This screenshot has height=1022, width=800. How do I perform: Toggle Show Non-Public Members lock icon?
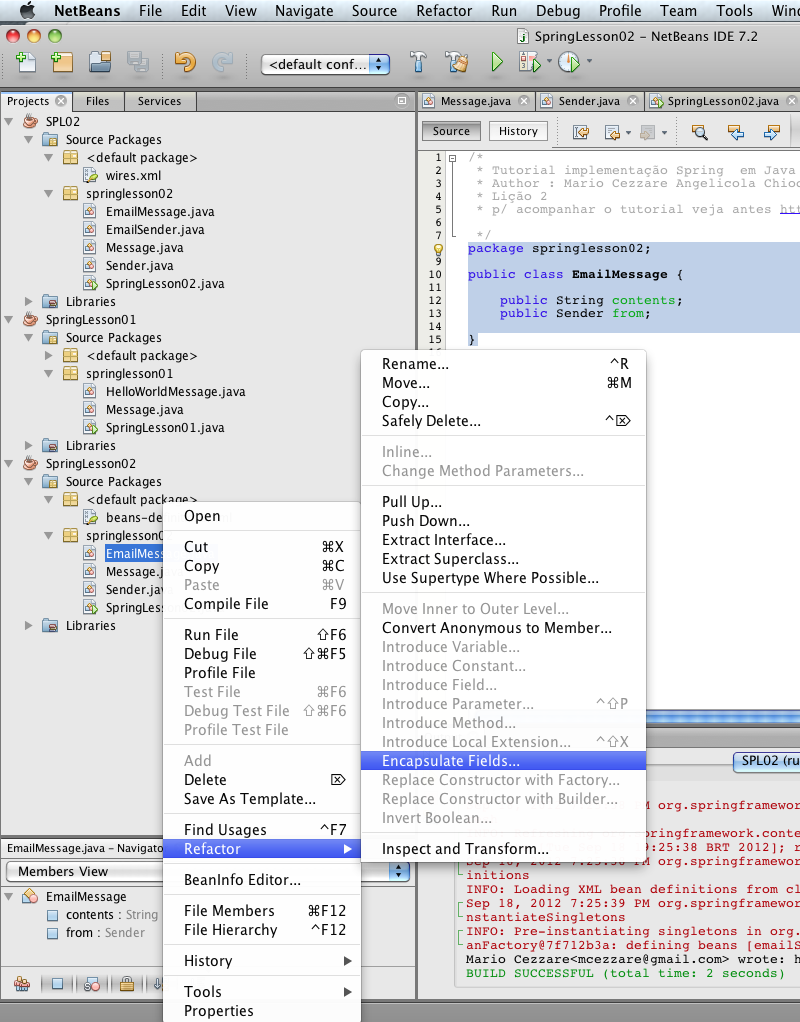[126, 984]
